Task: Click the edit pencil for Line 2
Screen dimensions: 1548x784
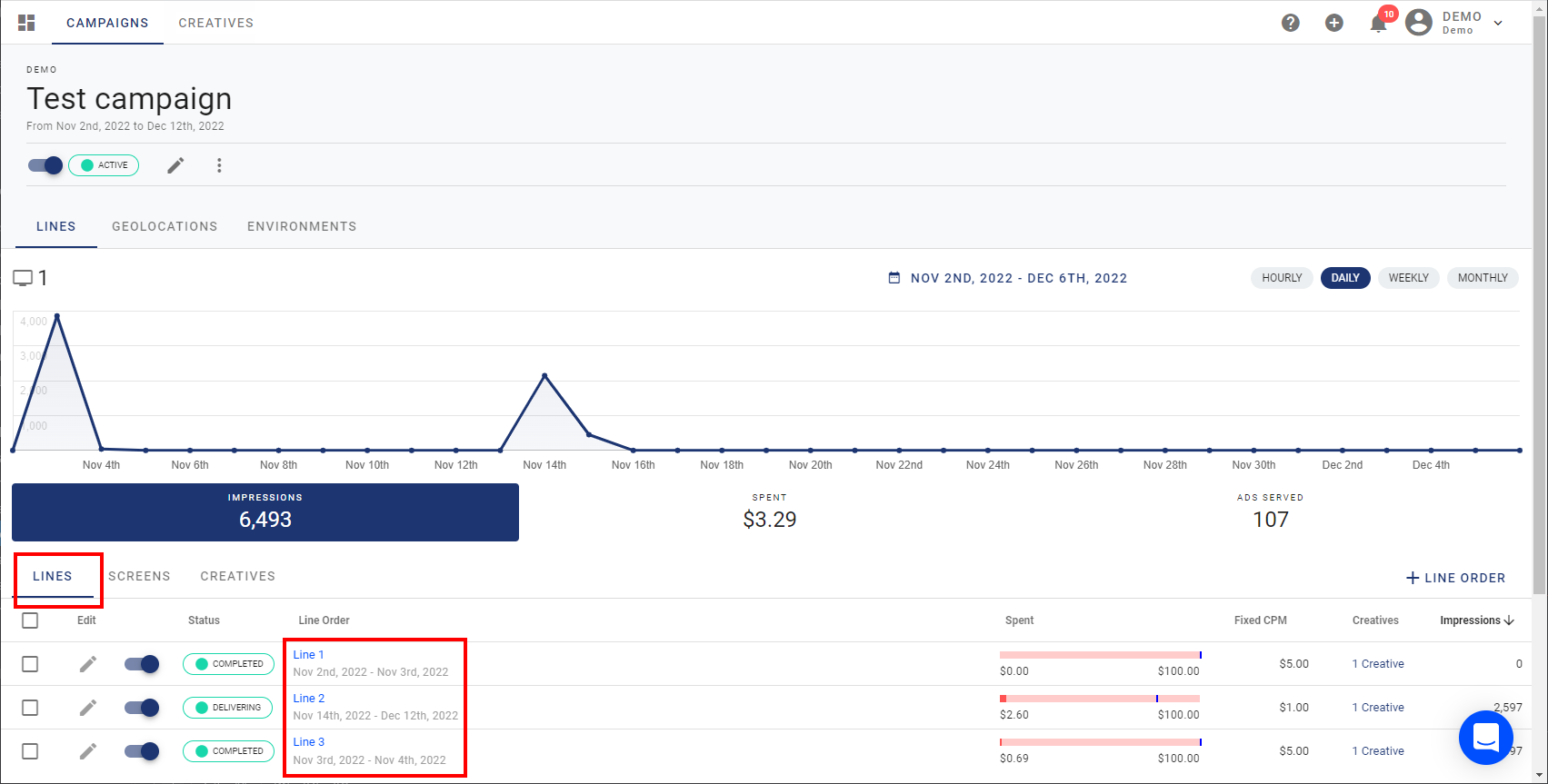Action: [87, 708]
